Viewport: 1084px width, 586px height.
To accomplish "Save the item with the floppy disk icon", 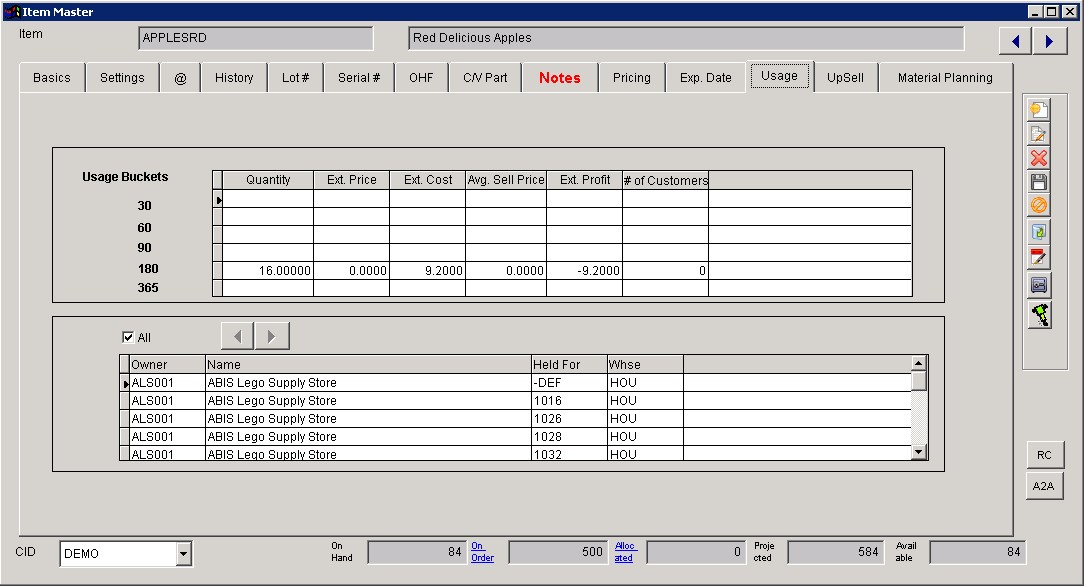I will tap(1039, 182).
